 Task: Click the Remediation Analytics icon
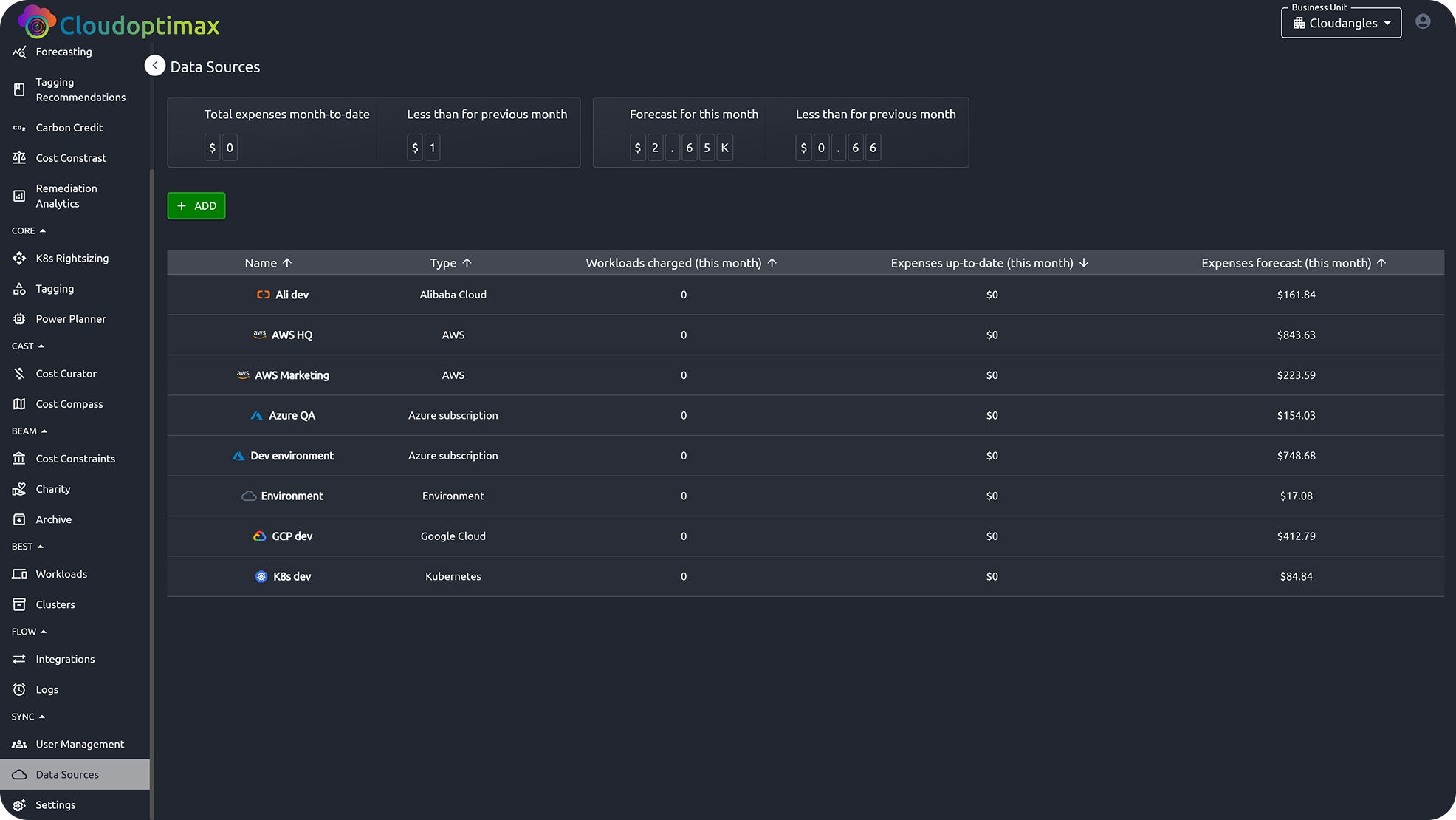point(19,196)
